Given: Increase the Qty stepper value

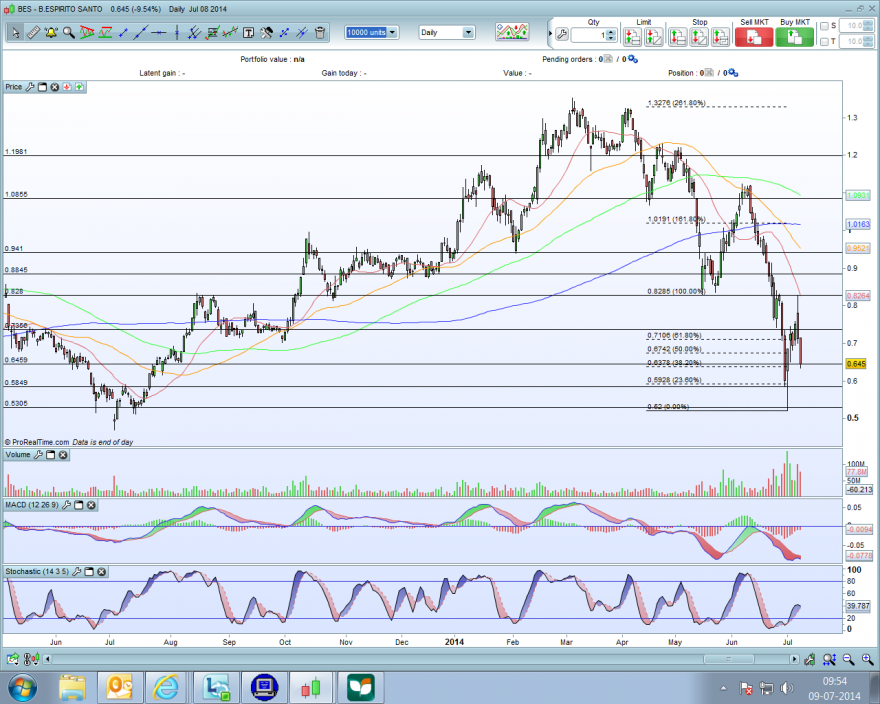Looking at the screenshot, I should coord(611,32).
